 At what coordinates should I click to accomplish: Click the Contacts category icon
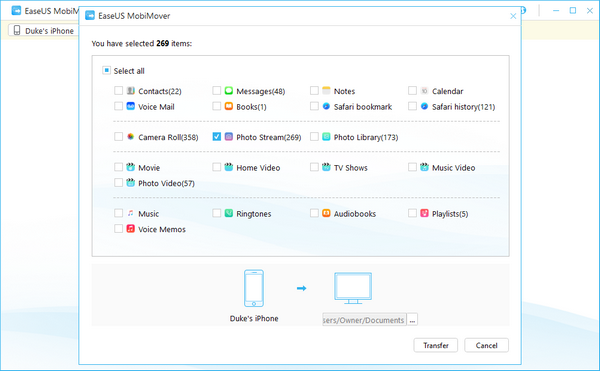pos(130,91)
